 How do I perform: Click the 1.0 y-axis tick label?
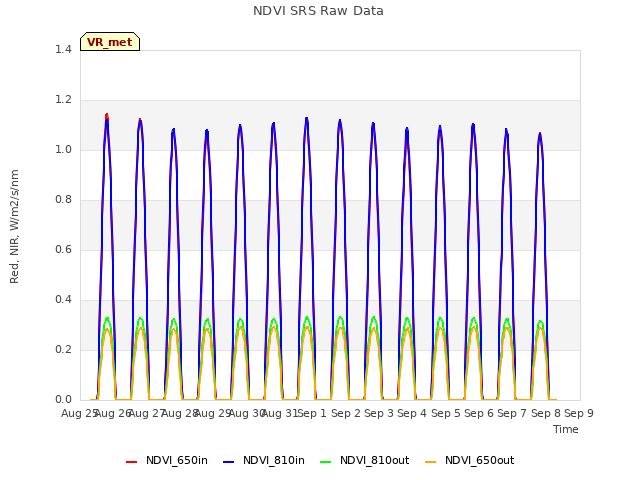63,149
